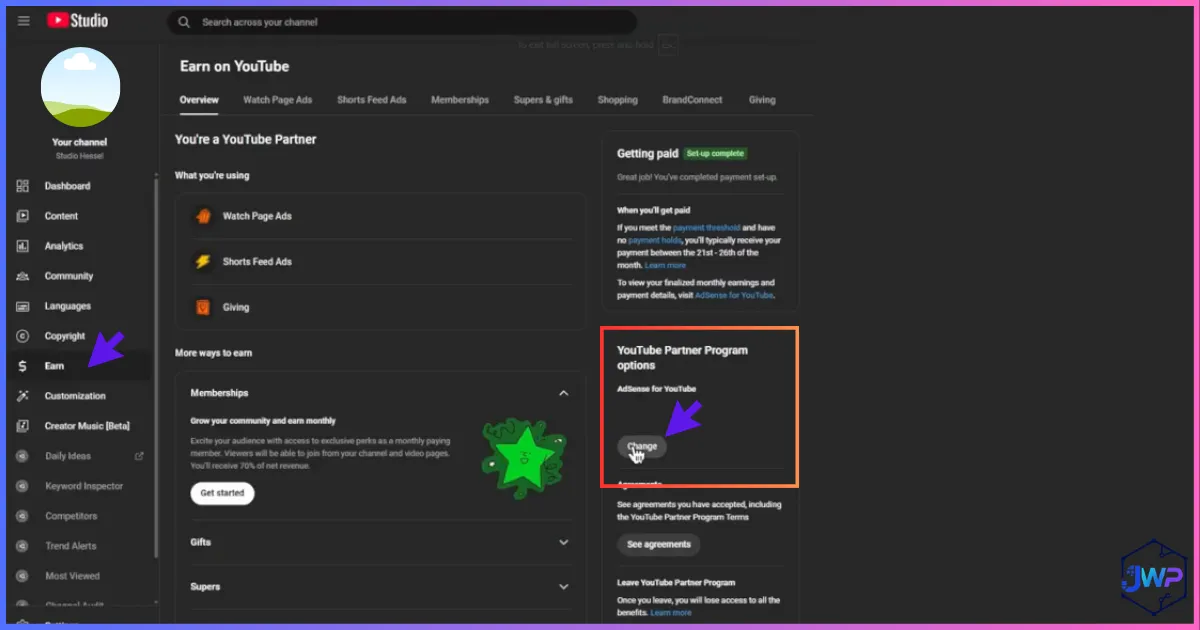The height and width of the screenshot is (630, 1200).
Task: Open Learn more under Leave YouTube Partner Program
Action: click(670, 612)
